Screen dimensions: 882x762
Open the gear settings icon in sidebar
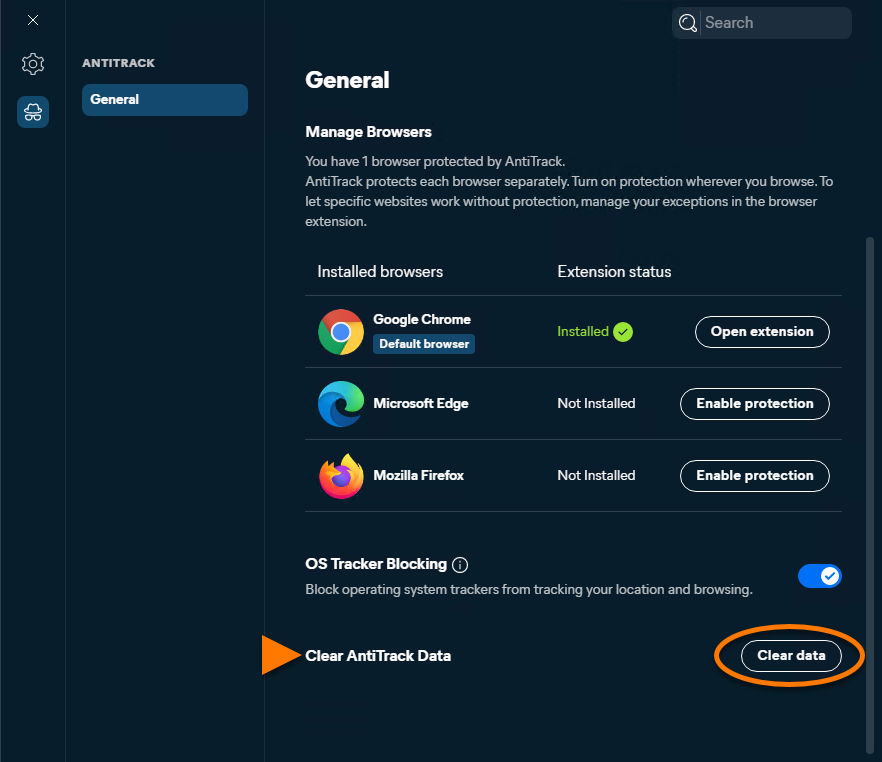[33, 64]
